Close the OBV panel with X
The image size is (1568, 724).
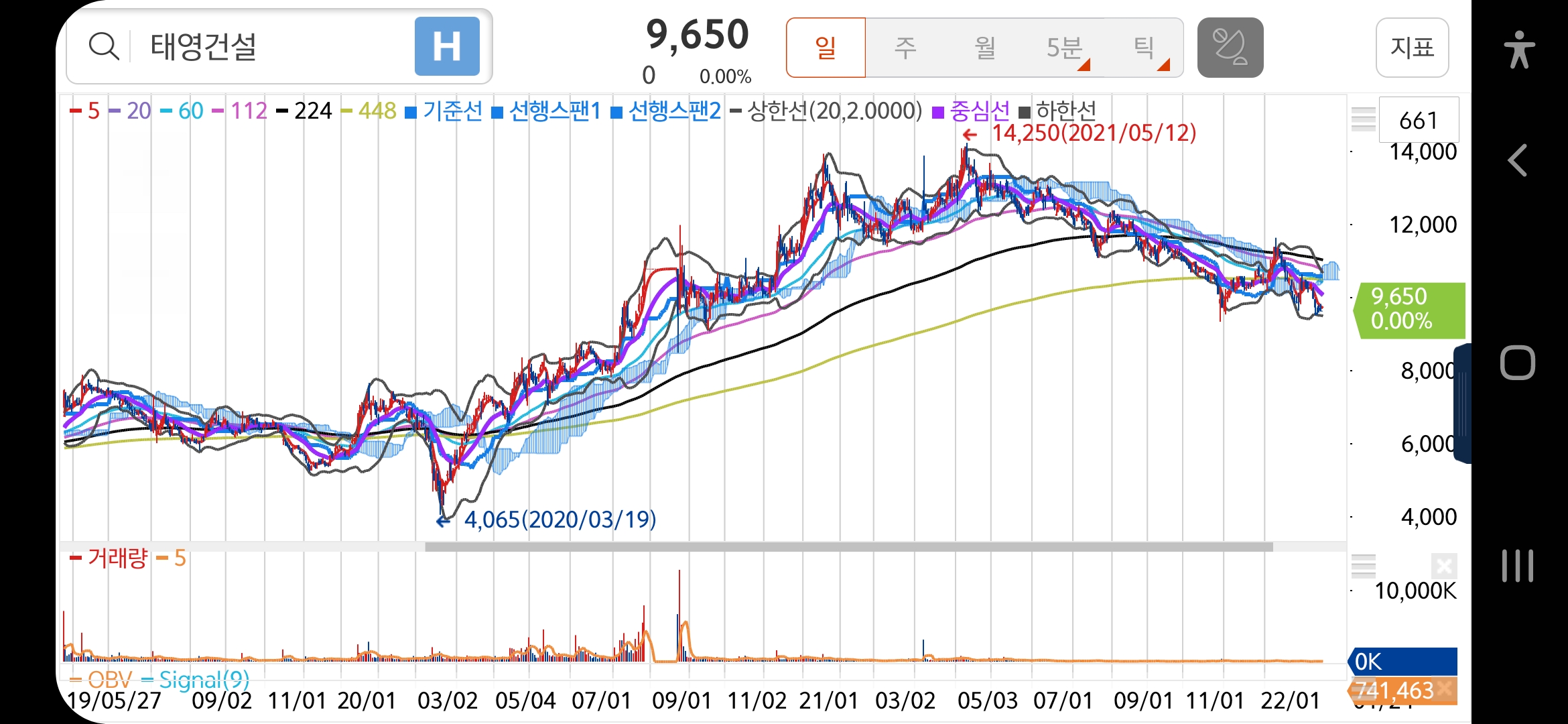(1445, 688)
